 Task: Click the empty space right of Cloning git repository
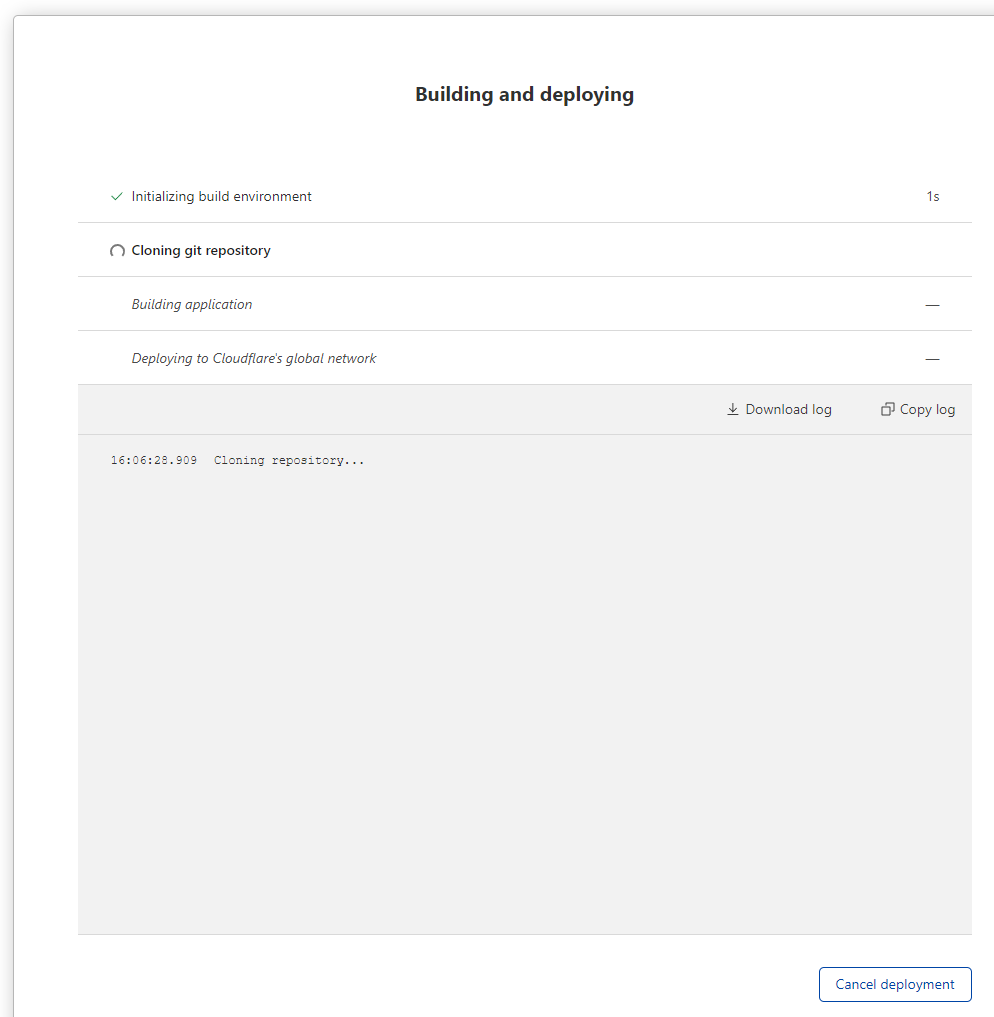point(600,251)
